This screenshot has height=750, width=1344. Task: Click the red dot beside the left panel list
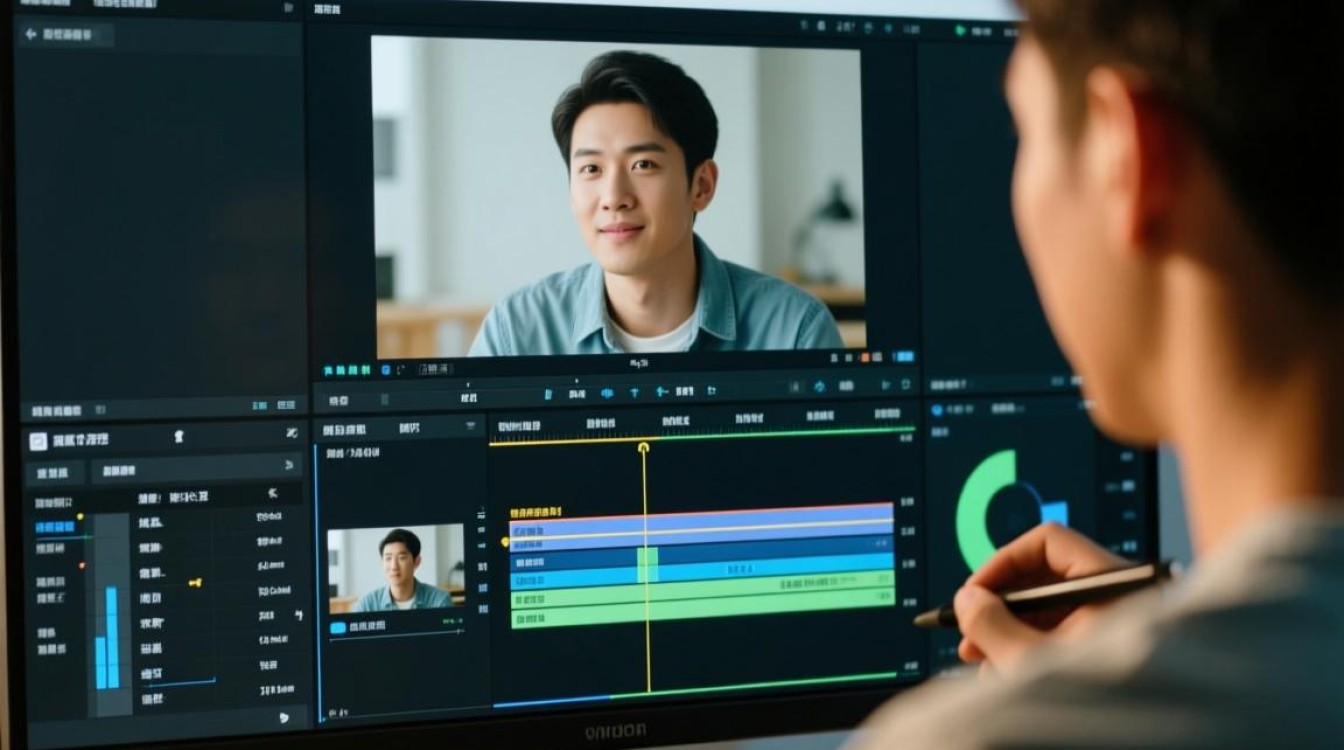click(81, 565)
